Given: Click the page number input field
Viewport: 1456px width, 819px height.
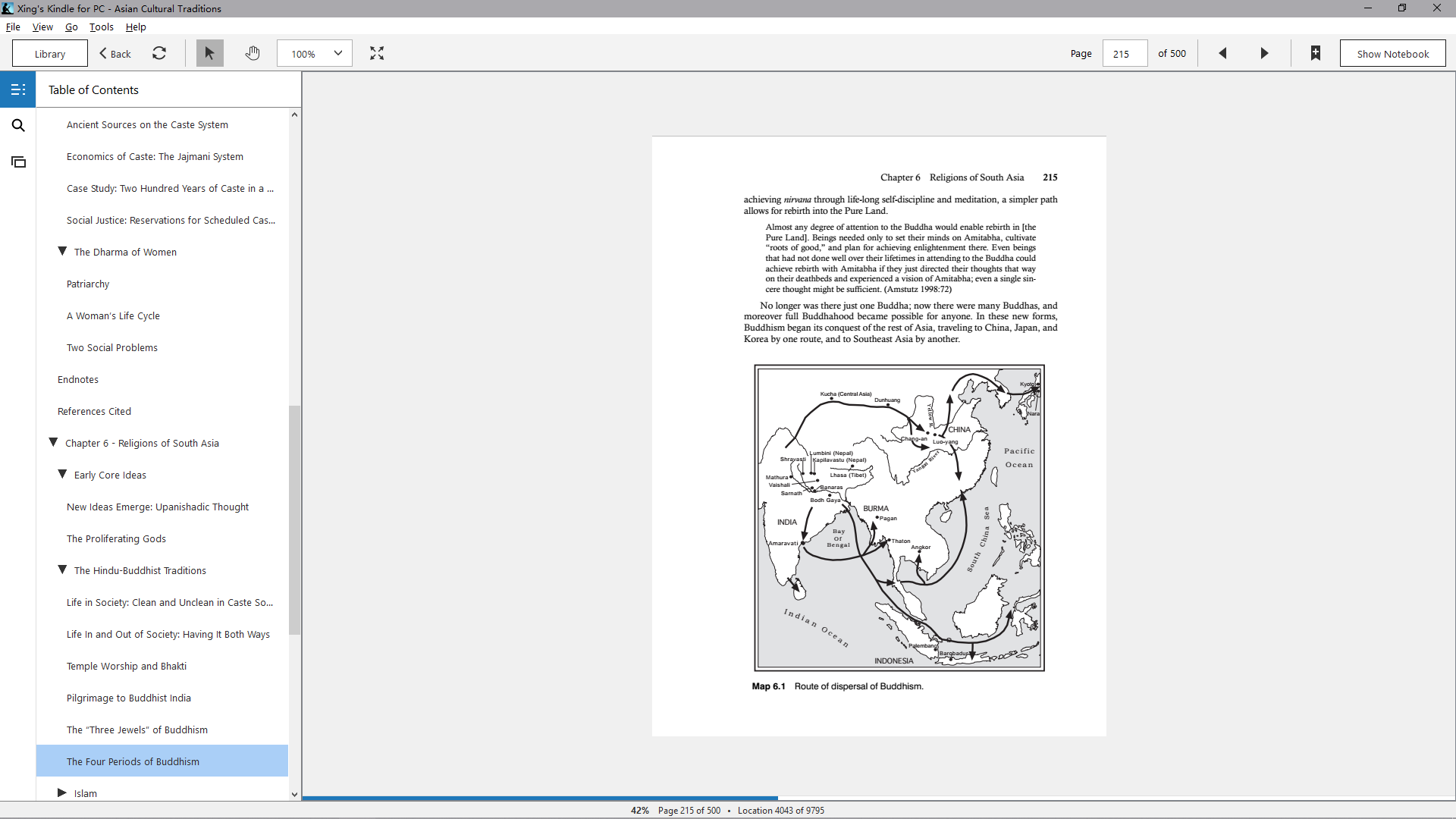Looking at the screenshot, I should (1125, 54).
